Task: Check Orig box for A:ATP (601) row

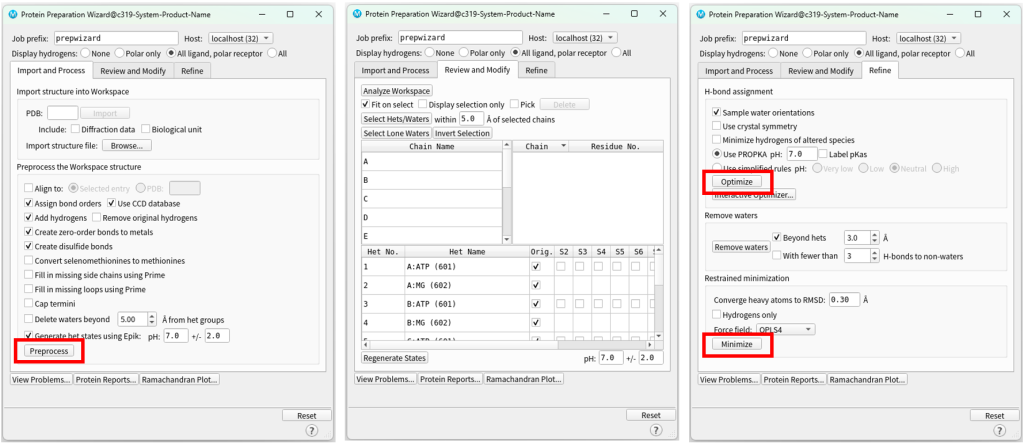Action: [537, 267]
